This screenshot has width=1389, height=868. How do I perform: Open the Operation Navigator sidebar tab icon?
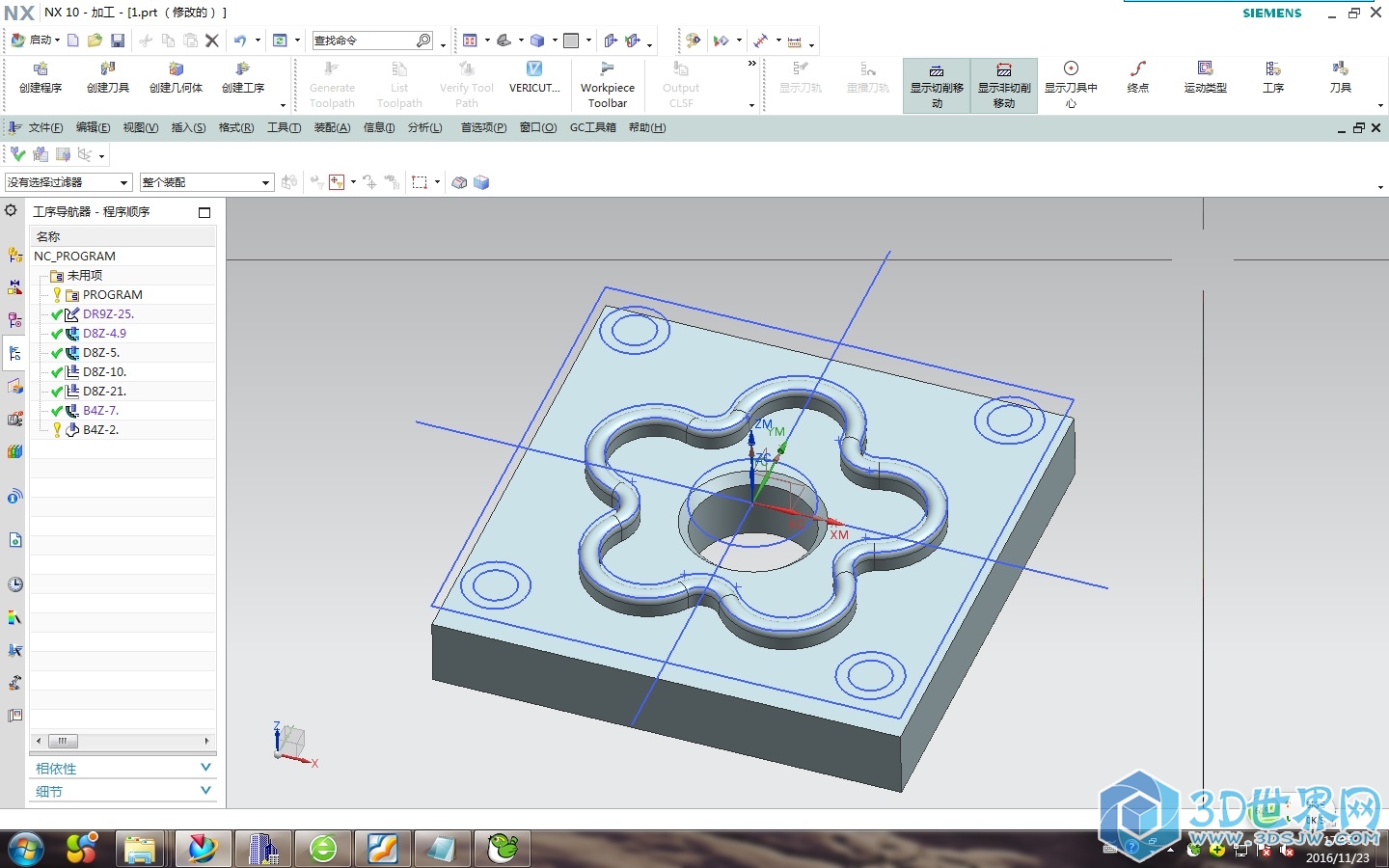[x=14, y=354]
